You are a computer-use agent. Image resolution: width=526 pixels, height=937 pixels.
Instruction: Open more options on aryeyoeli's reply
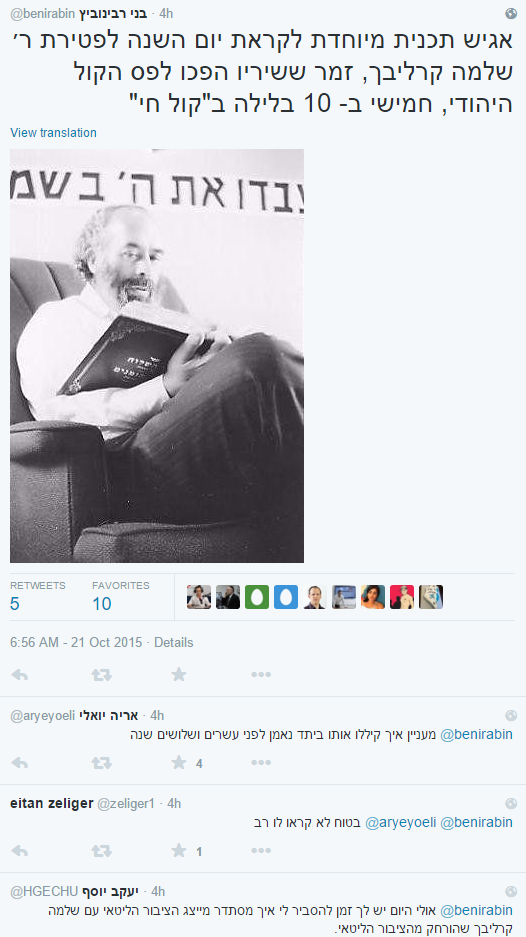pyautogui.click(x=261, y=763)
